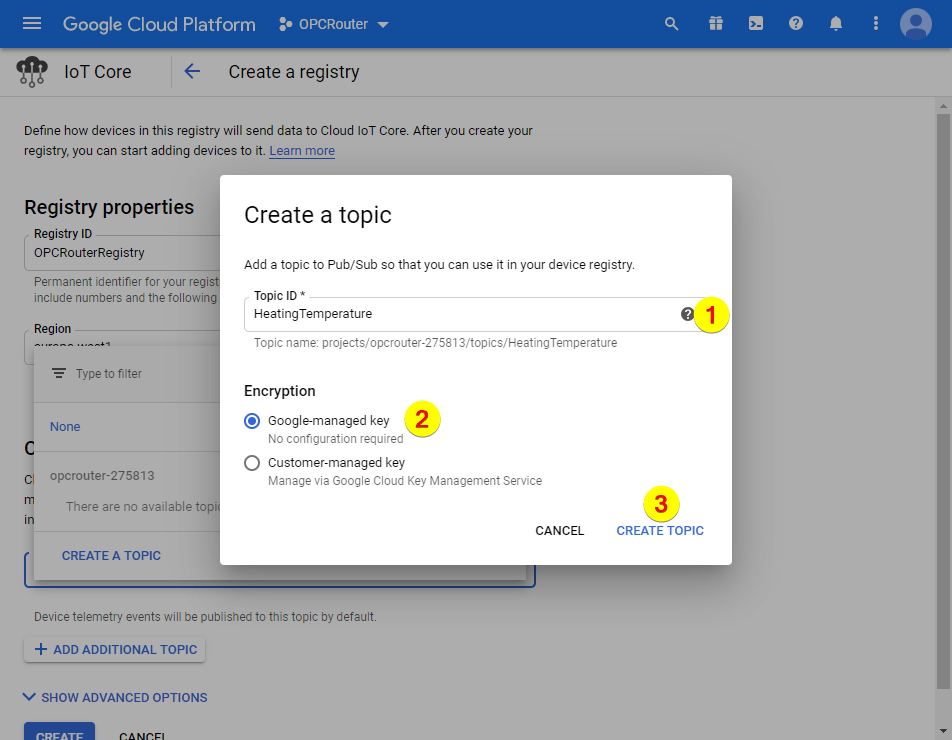
Task: Open the gift free trial icon
Action: [x=715, y=24]
